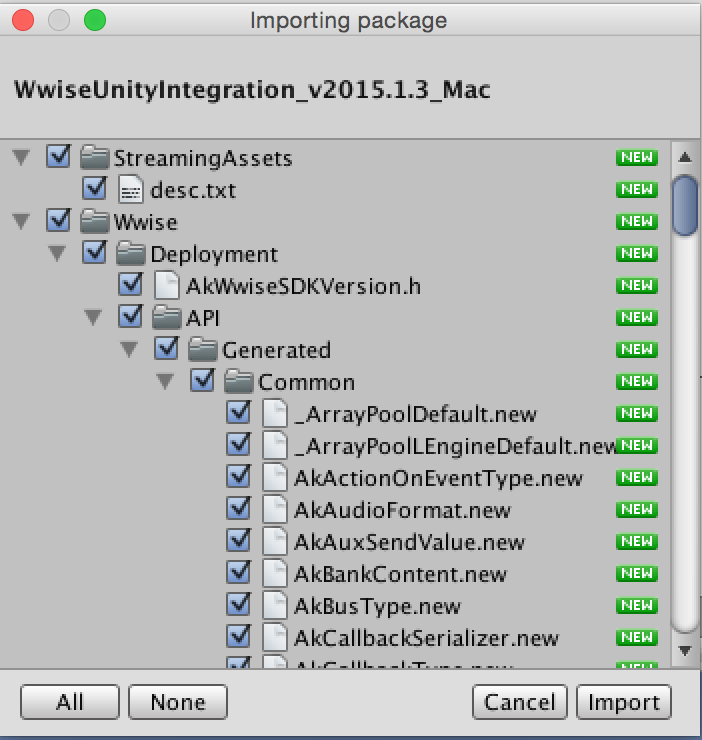Close the Importing package window
Screen dimensions: 702x740
pos(23,20)
